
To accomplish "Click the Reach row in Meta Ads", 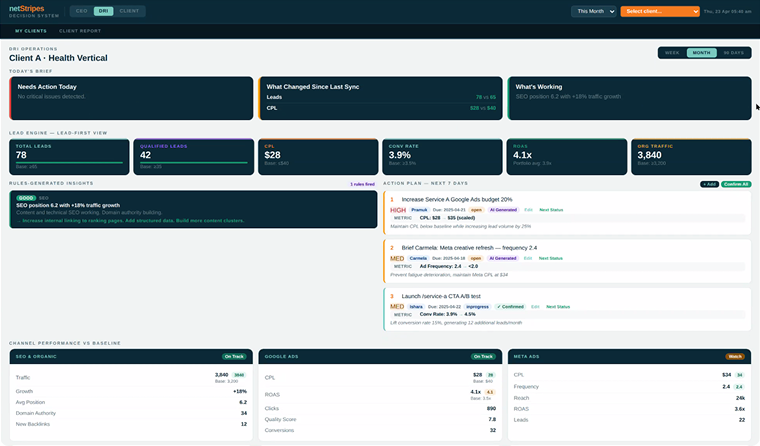I will 629,398.
